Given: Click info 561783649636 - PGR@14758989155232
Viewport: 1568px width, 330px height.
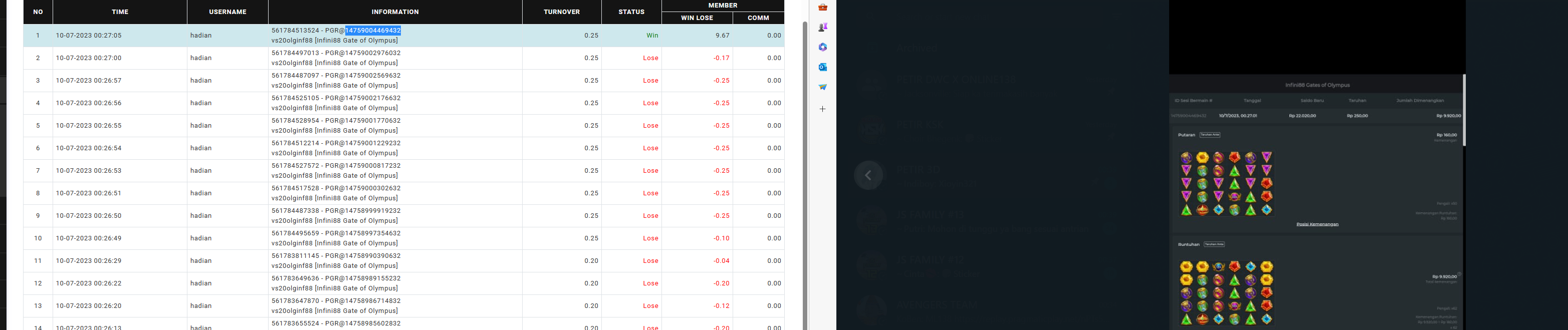Looking at the screenshot, I should pyautogui.click(x=336, y=278).
